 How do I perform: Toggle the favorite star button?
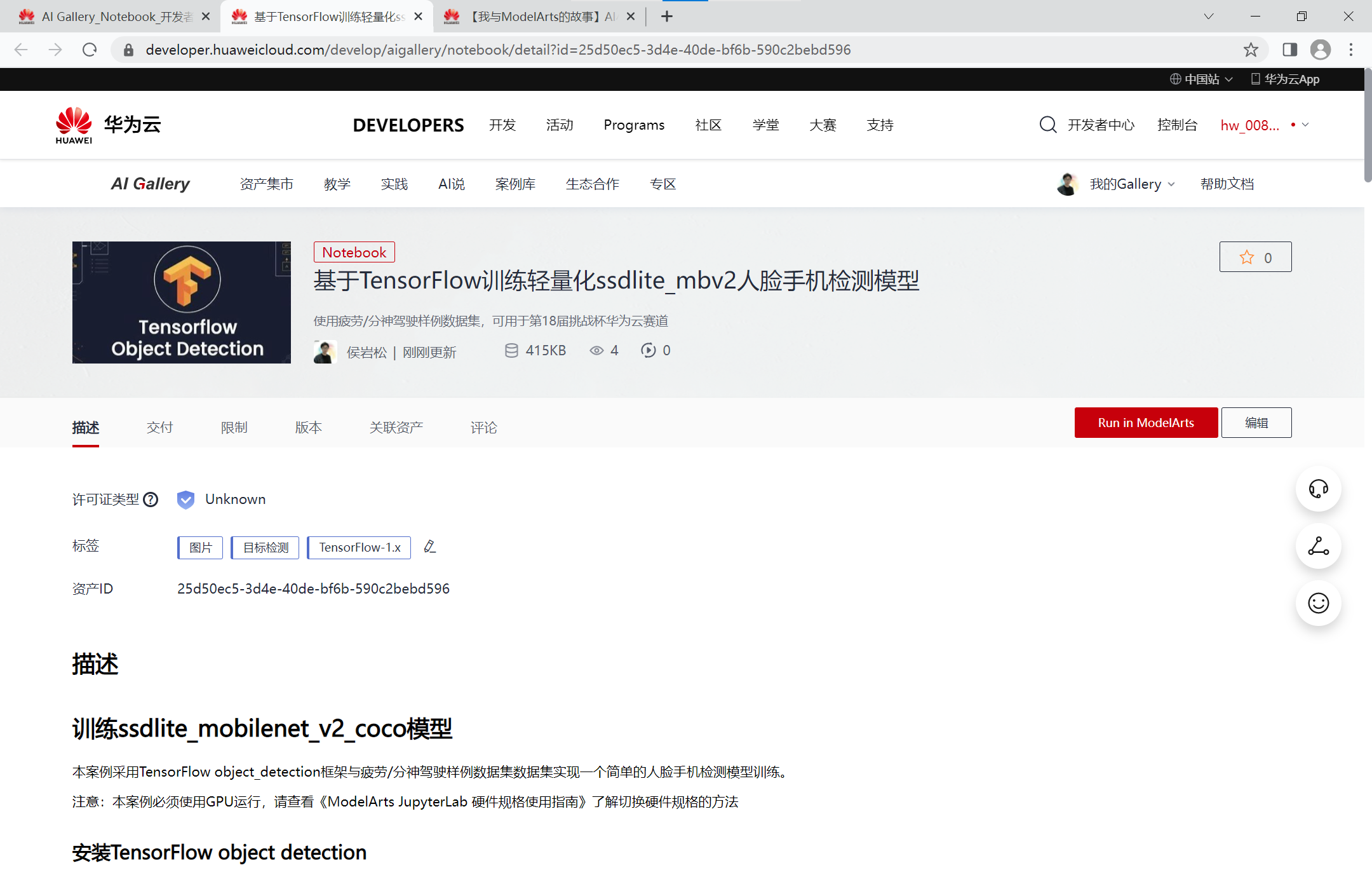tap(1255, 257)
